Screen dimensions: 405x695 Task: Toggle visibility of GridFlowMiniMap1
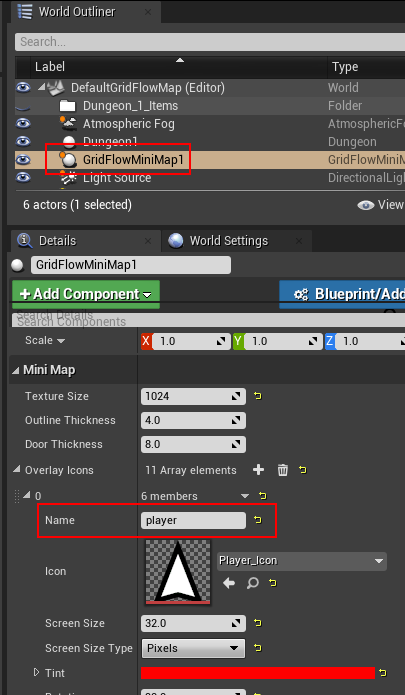point(23,160)
